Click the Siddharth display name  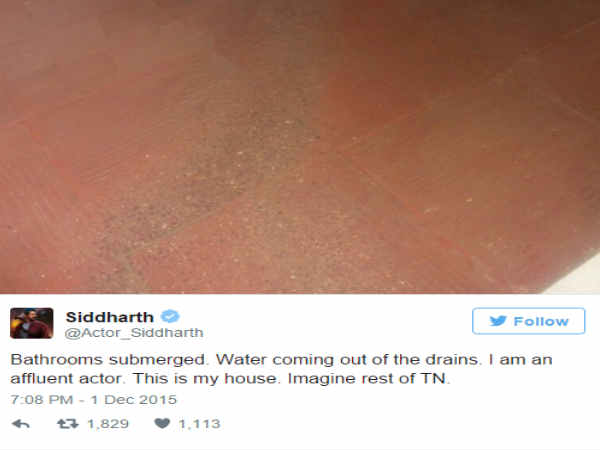tap(109, 317)
